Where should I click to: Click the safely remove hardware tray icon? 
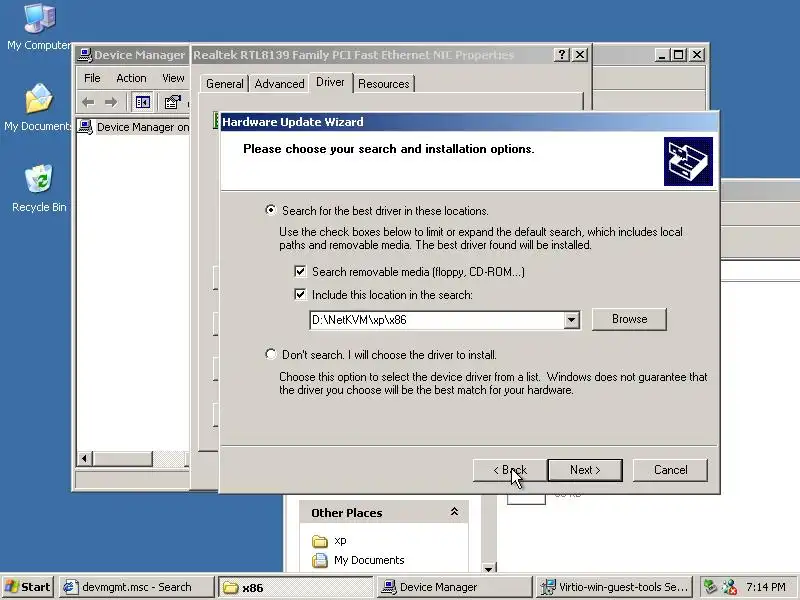pyautogui.click(x=710, y=587)
